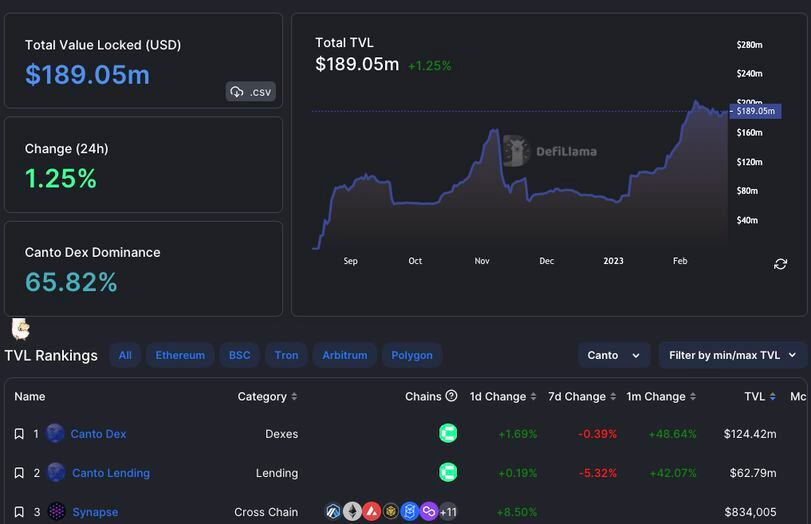Click the refresh icon below the TVL chart
Viewport: 811px width, 524px height.
pos(780,264)
